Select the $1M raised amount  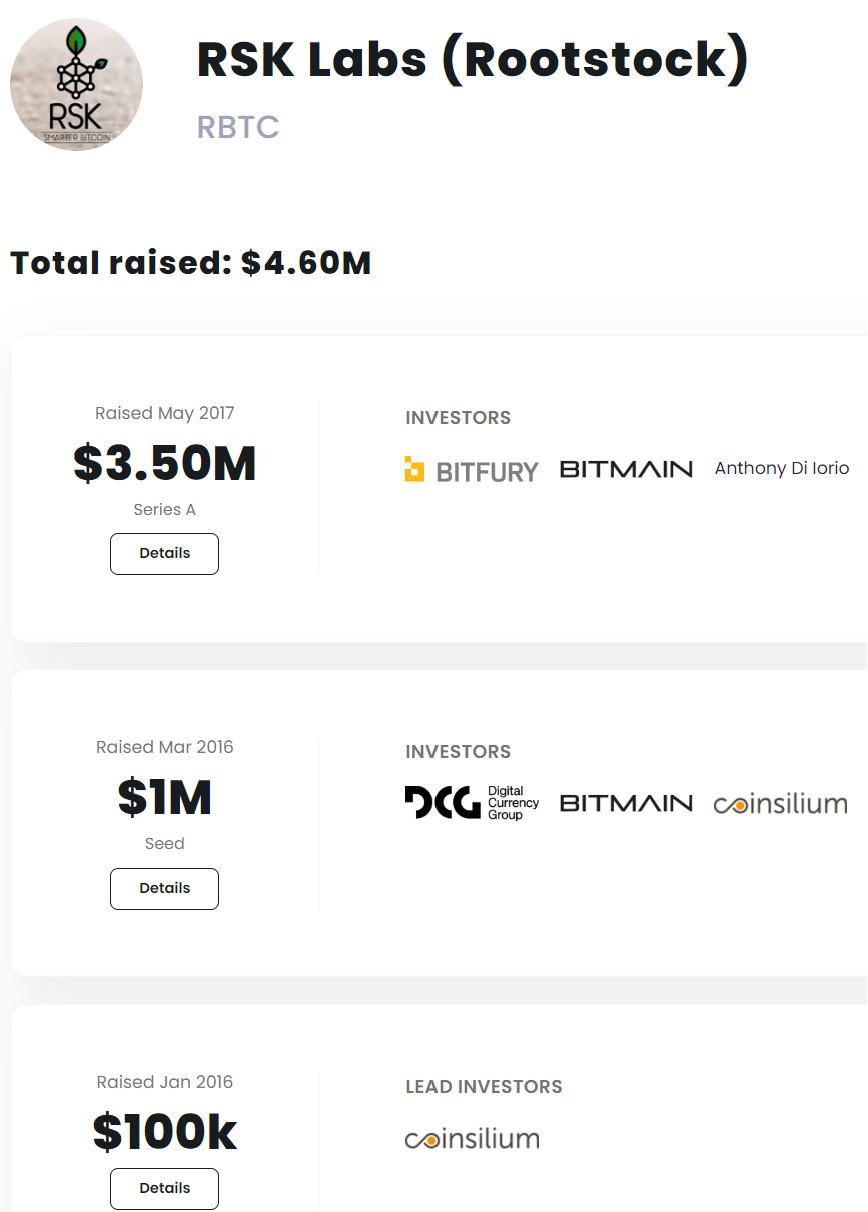pos(165,797)
